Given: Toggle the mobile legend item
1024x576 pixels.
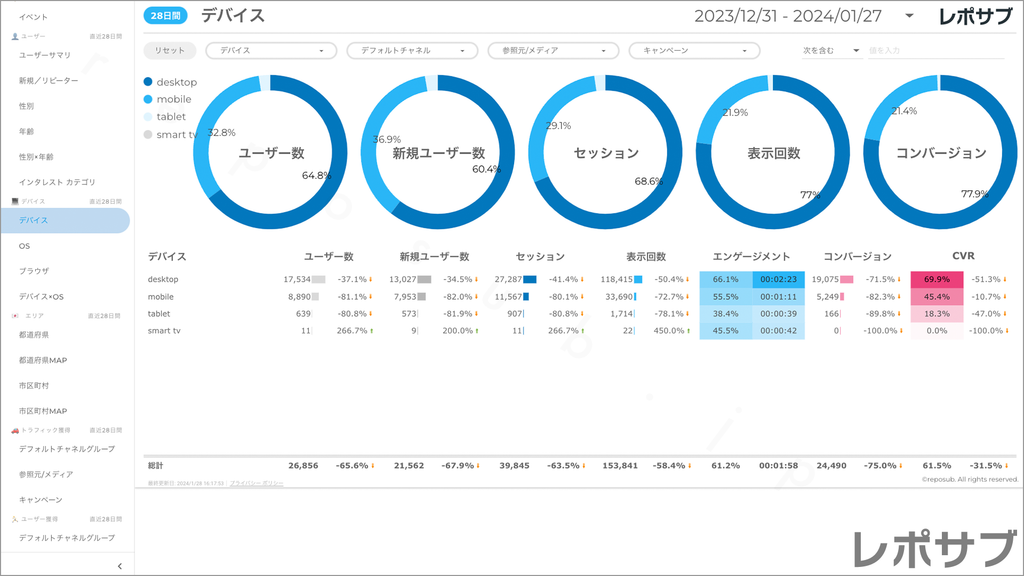Looking at the screenshot, I should click(167, 99).
